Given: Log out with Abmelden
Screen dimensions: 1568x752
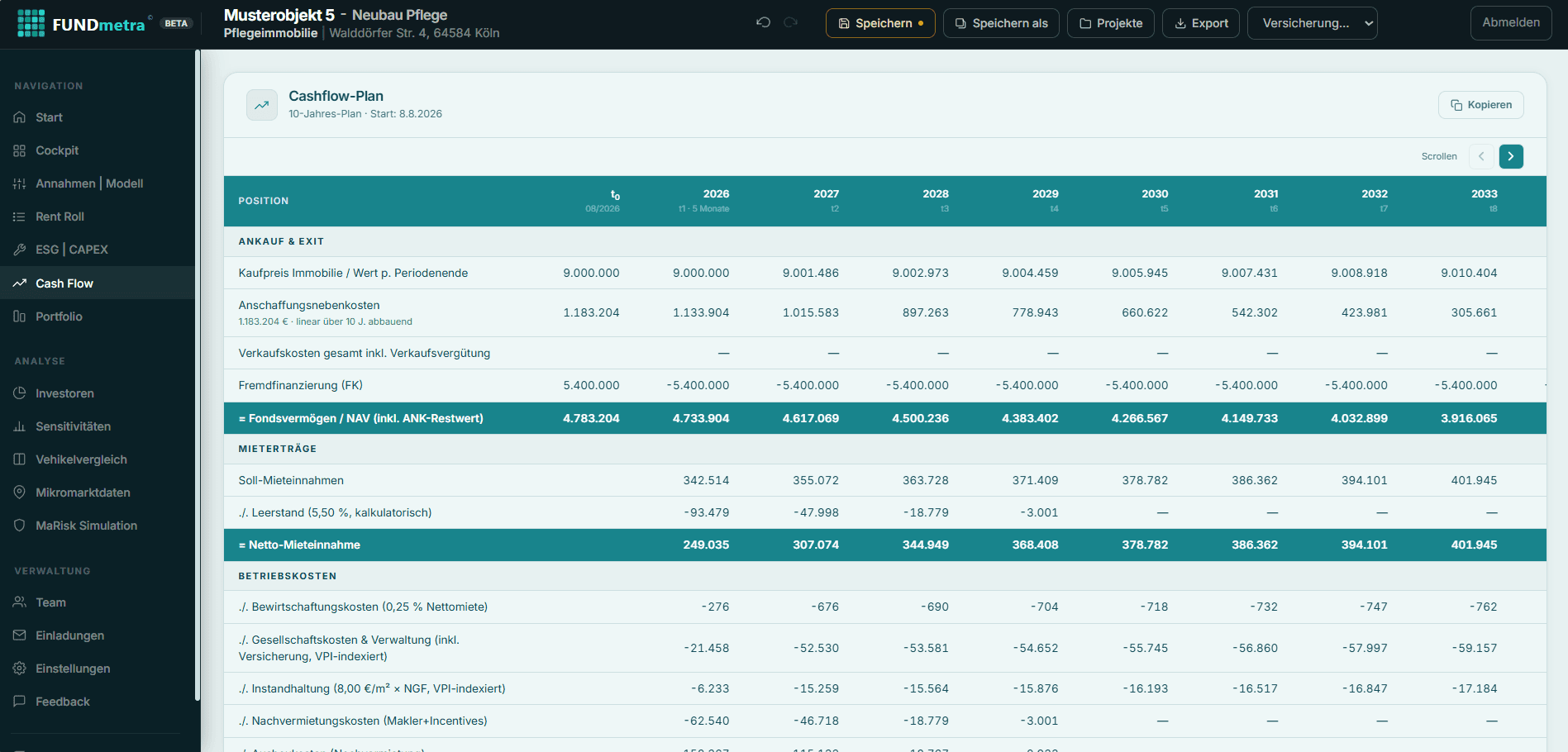Looking at the screenshot, I should 1511,23.
